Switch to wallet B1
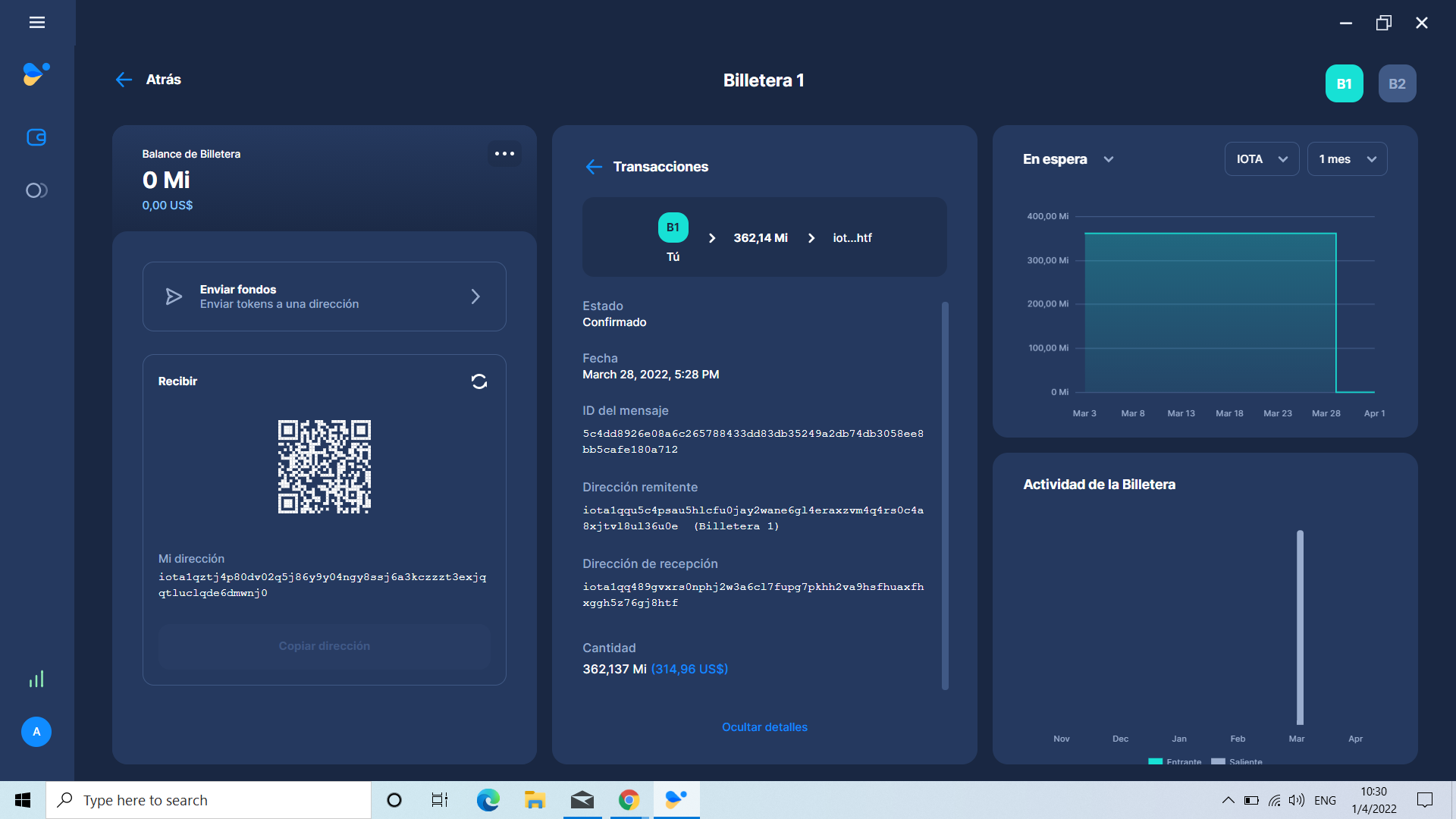The image size is (1456, 819). [x=1344, y=83]
